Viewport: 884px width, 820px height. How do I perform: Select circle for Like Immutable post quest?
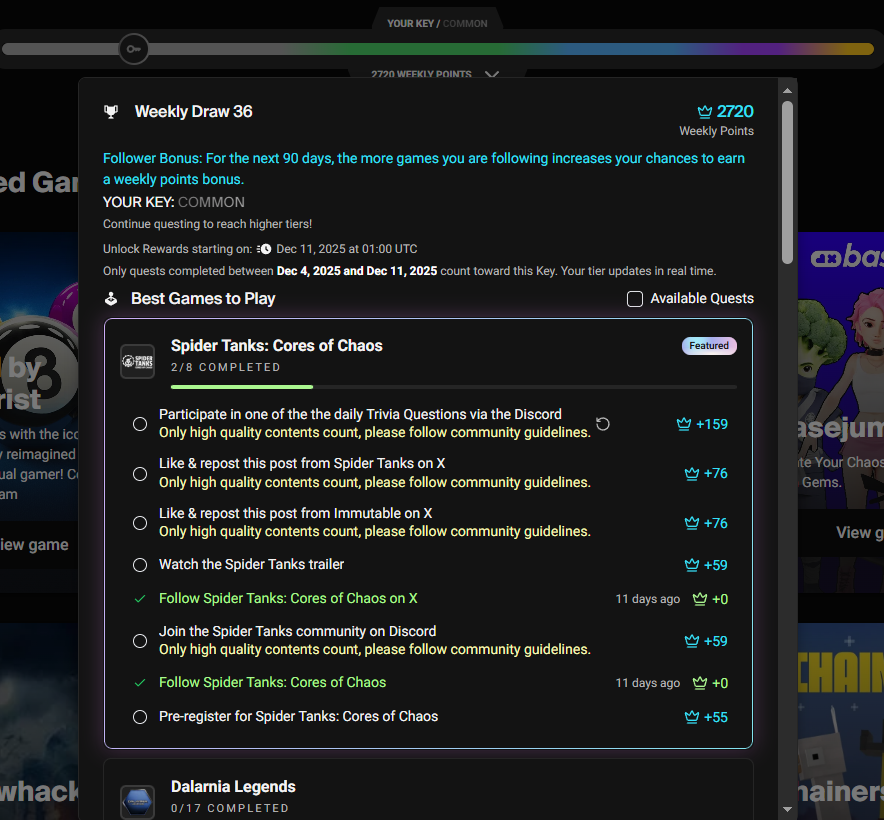140,523
